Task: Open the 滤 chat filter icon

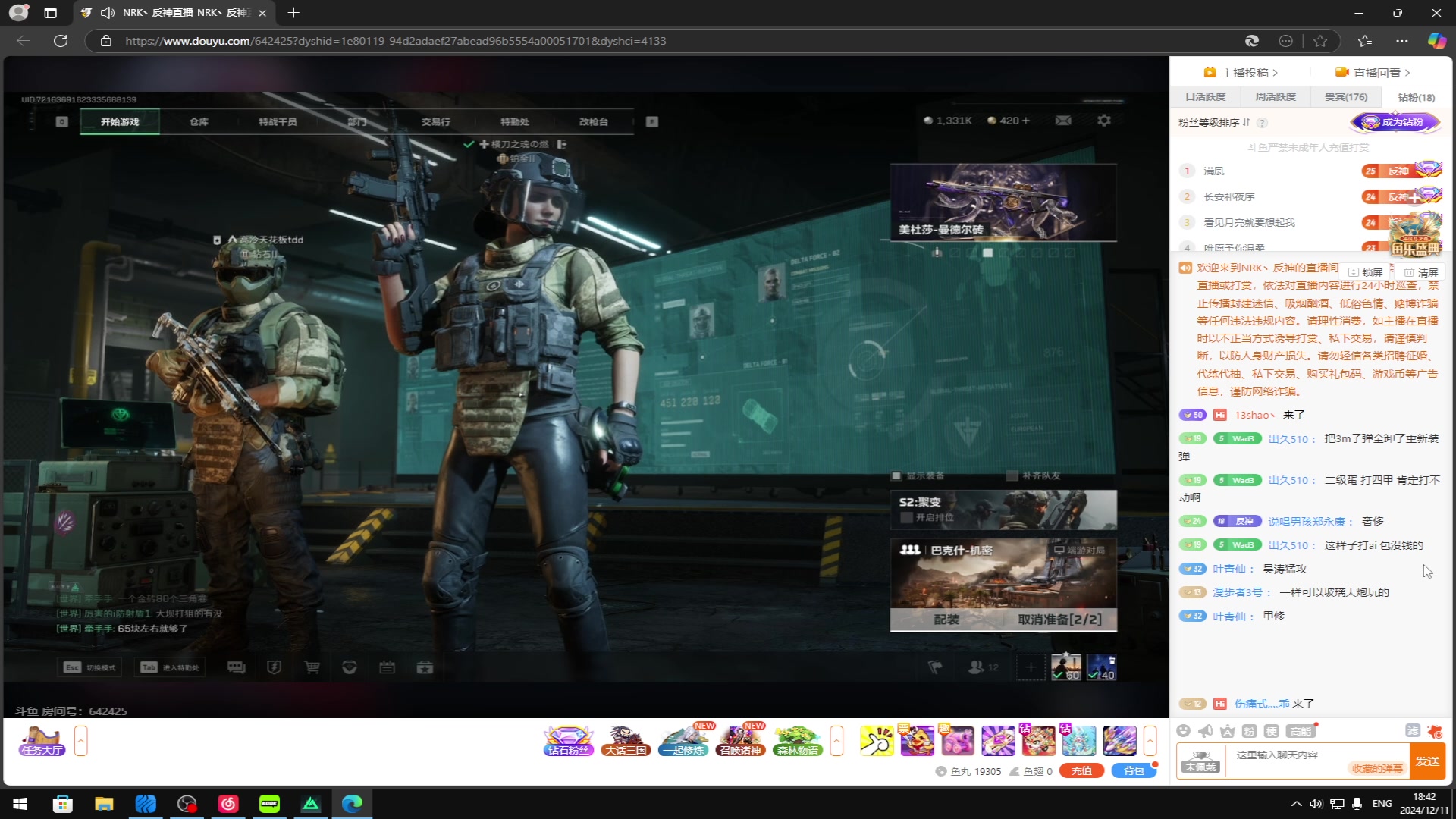Action: coord(1413,730)
